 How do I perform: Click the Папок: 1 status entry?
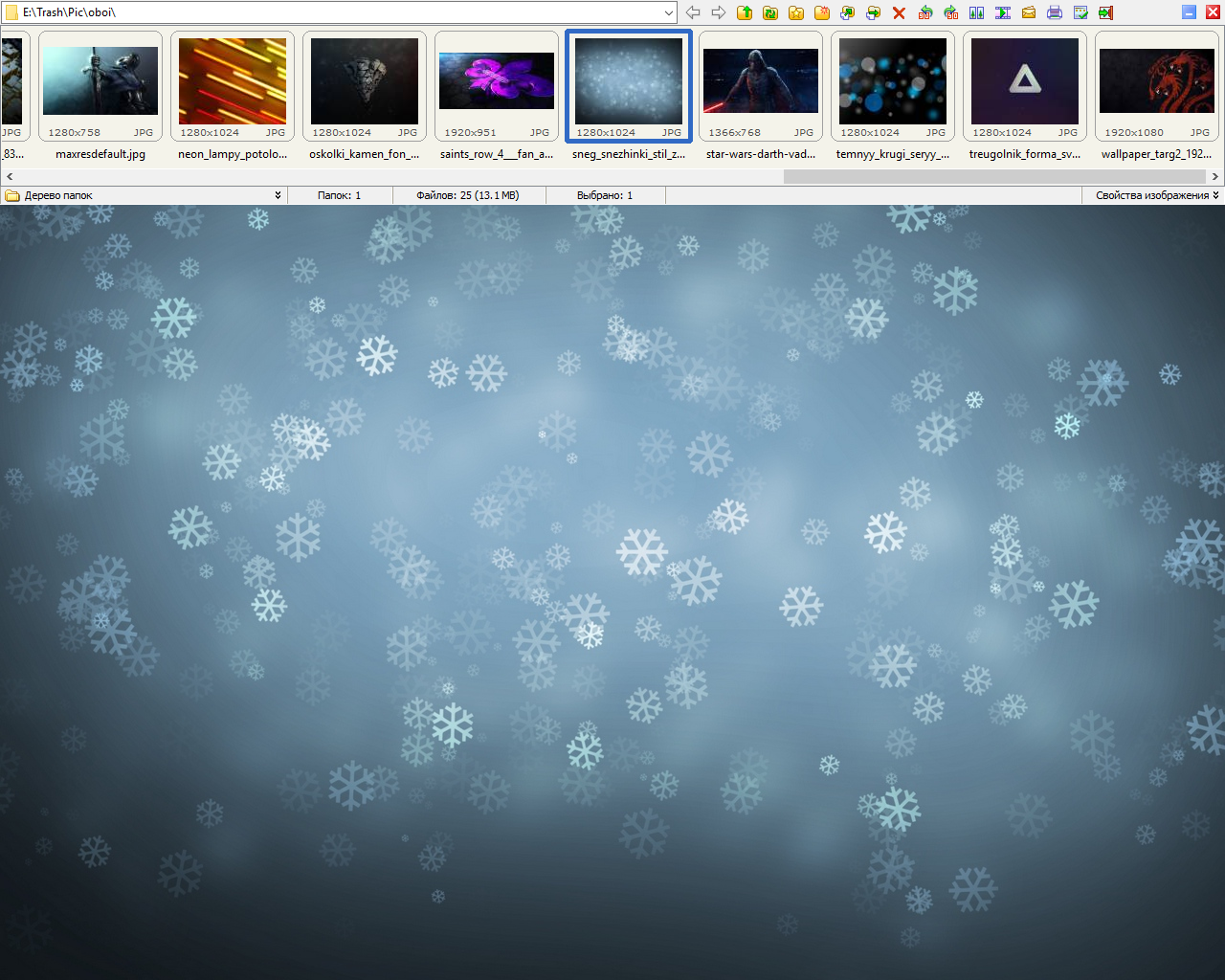[x=340, y=195]
